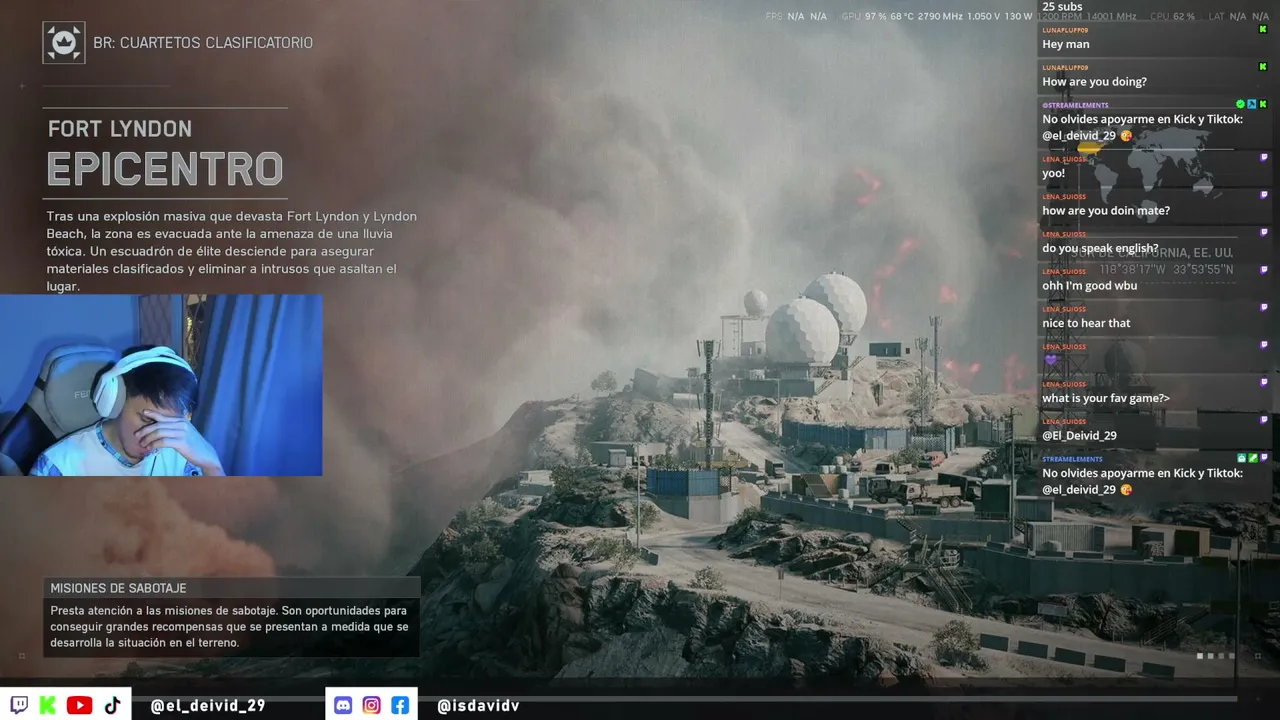Image resolution: width=1280 pixels, height=720 pixels.
Task: Click the Fort Lyndon story description paragraph
Action: click(x=232, y=251)
